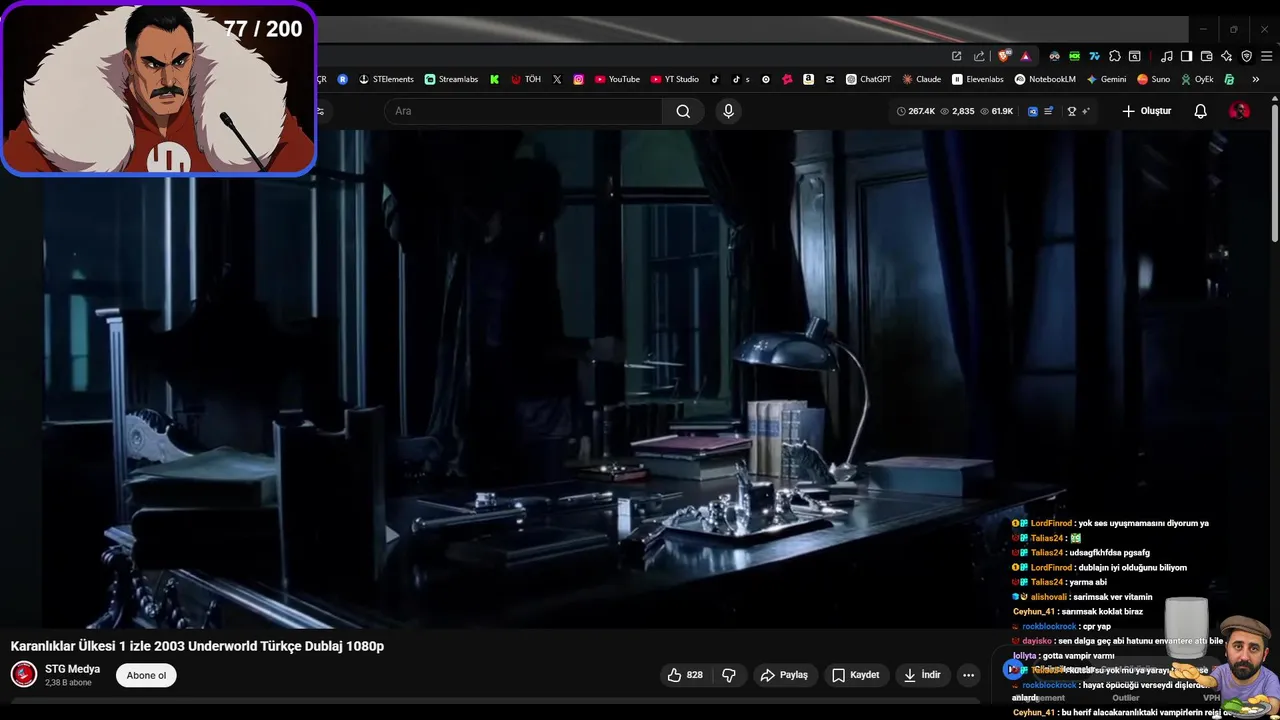The width and height of the screenshot is (1280, 720).
Task: Like the video with 828 likes
Action: 685,675
